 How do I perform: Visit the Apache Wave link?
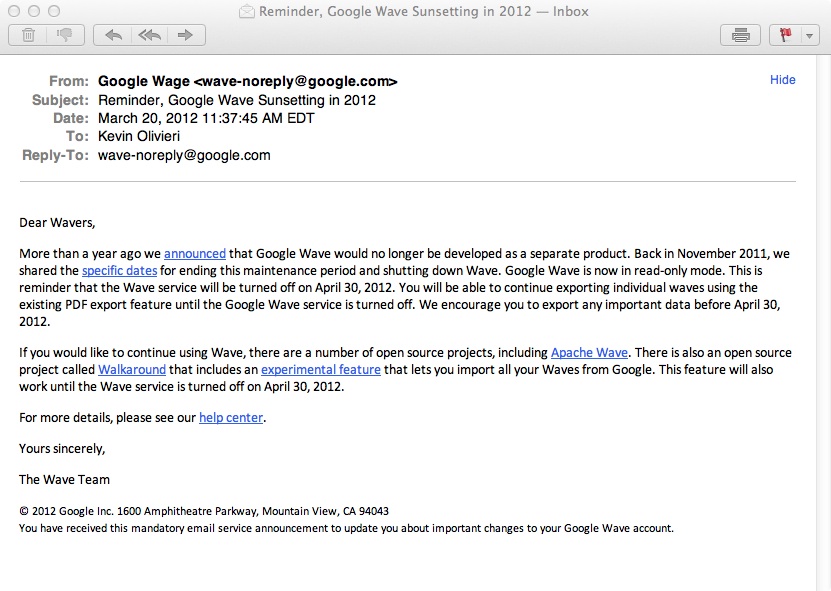tap(589, 353)
